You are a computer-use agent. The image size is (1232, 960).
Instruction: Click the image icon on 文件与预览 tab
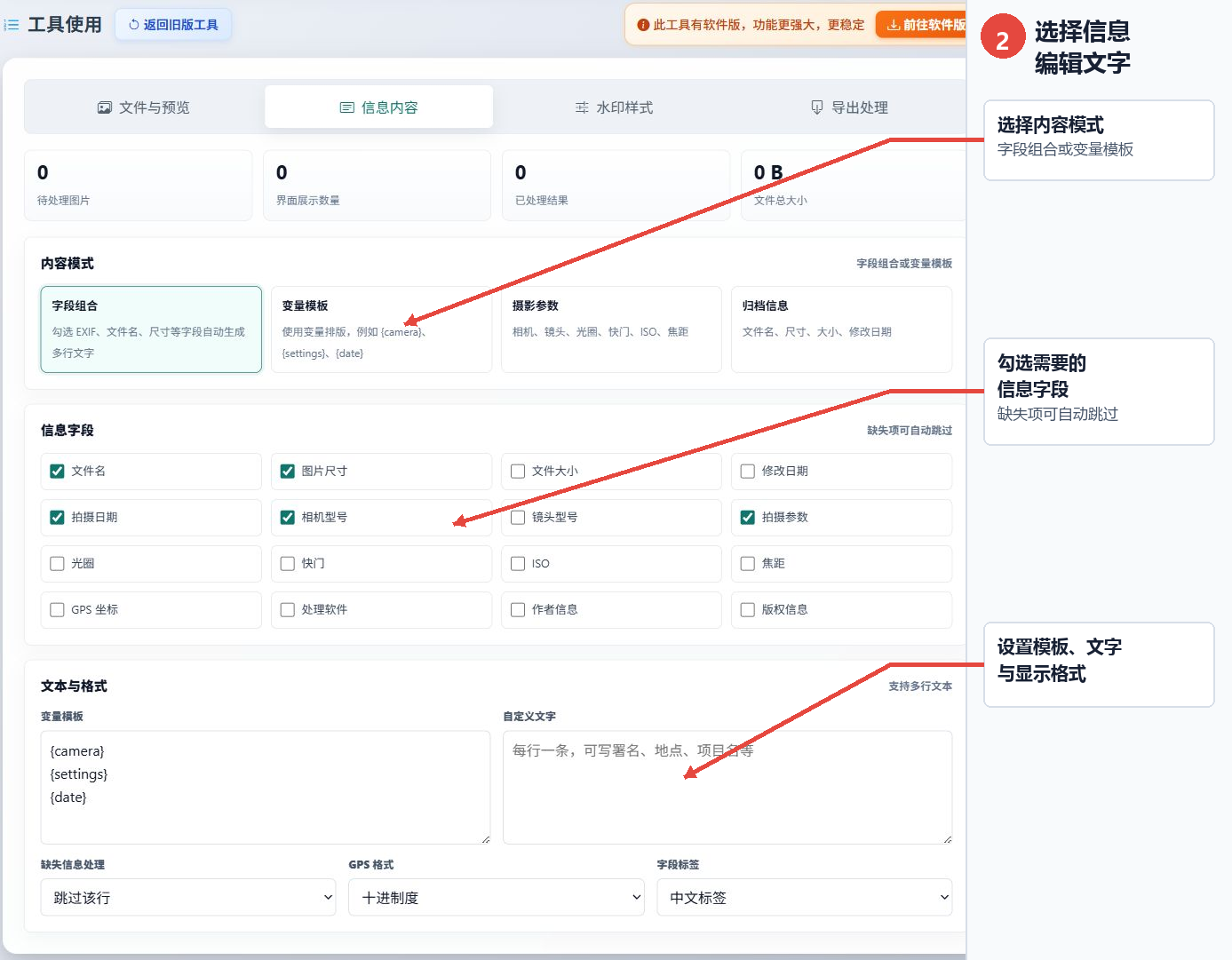pos(105,107)
